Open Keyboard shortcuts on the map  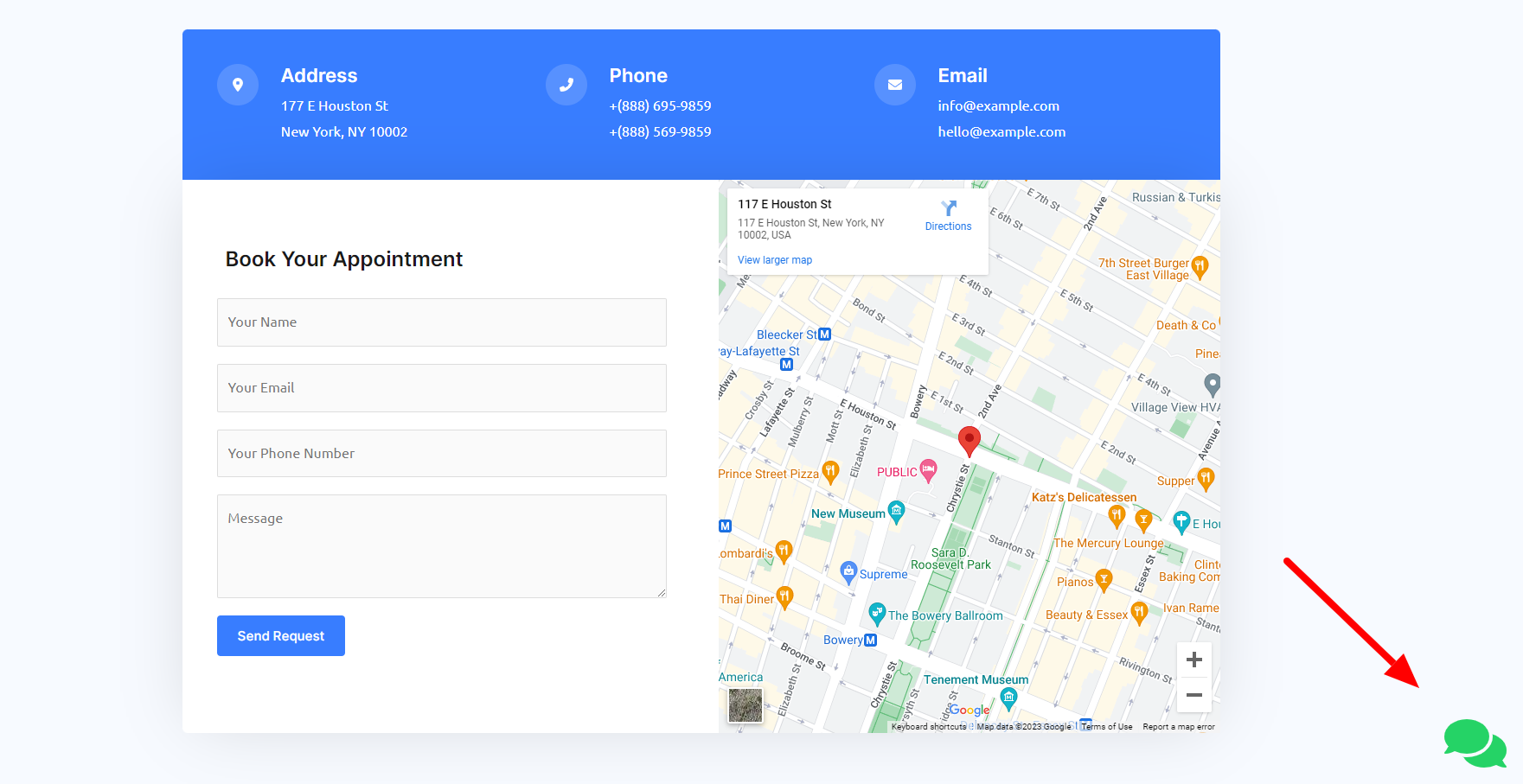tap(929, 727)
